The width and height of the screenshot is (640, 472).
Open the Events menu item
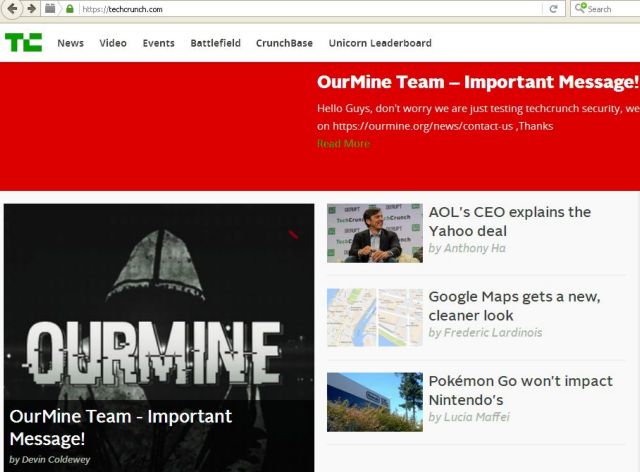(158, 43)
